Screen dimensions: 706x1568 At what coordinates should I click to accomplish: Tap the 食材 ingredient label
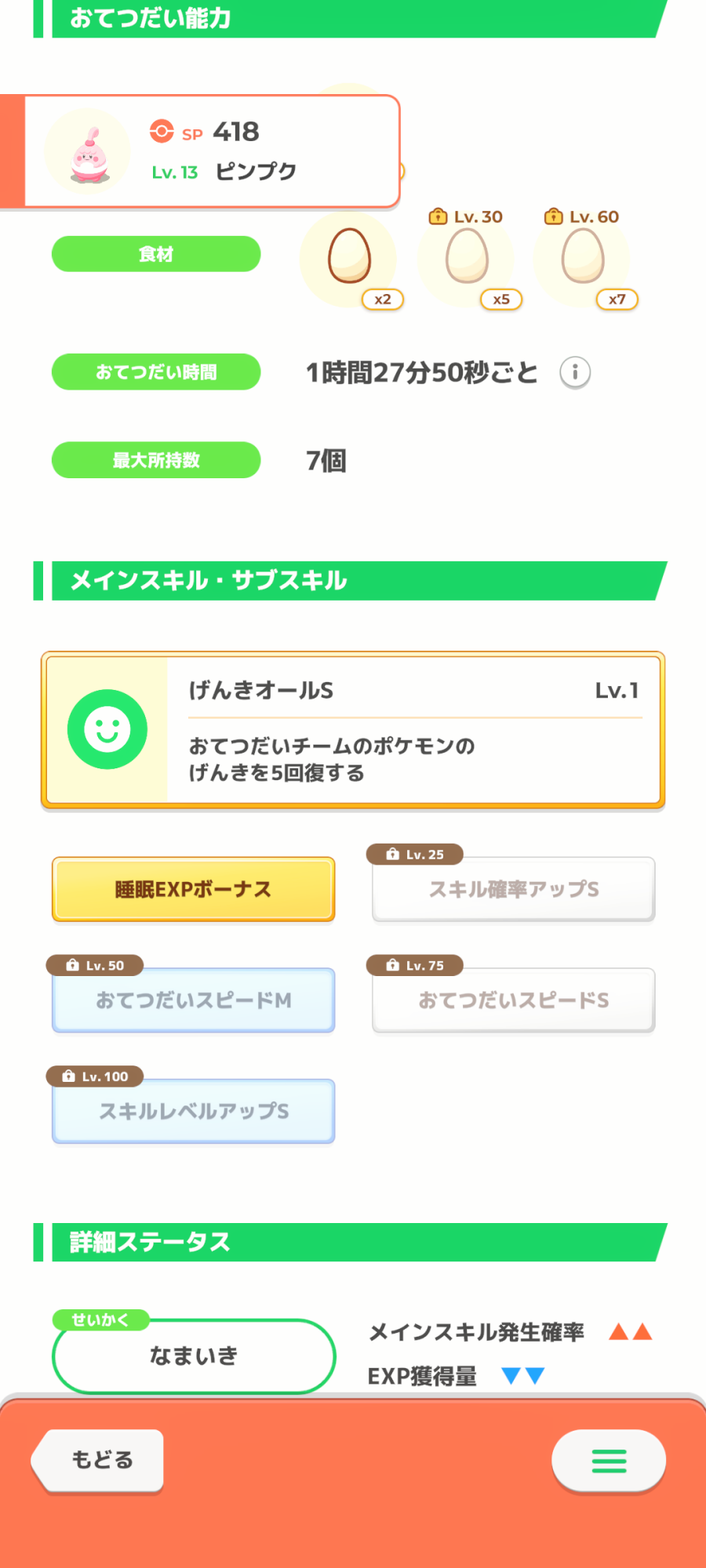tap(156, 254)
